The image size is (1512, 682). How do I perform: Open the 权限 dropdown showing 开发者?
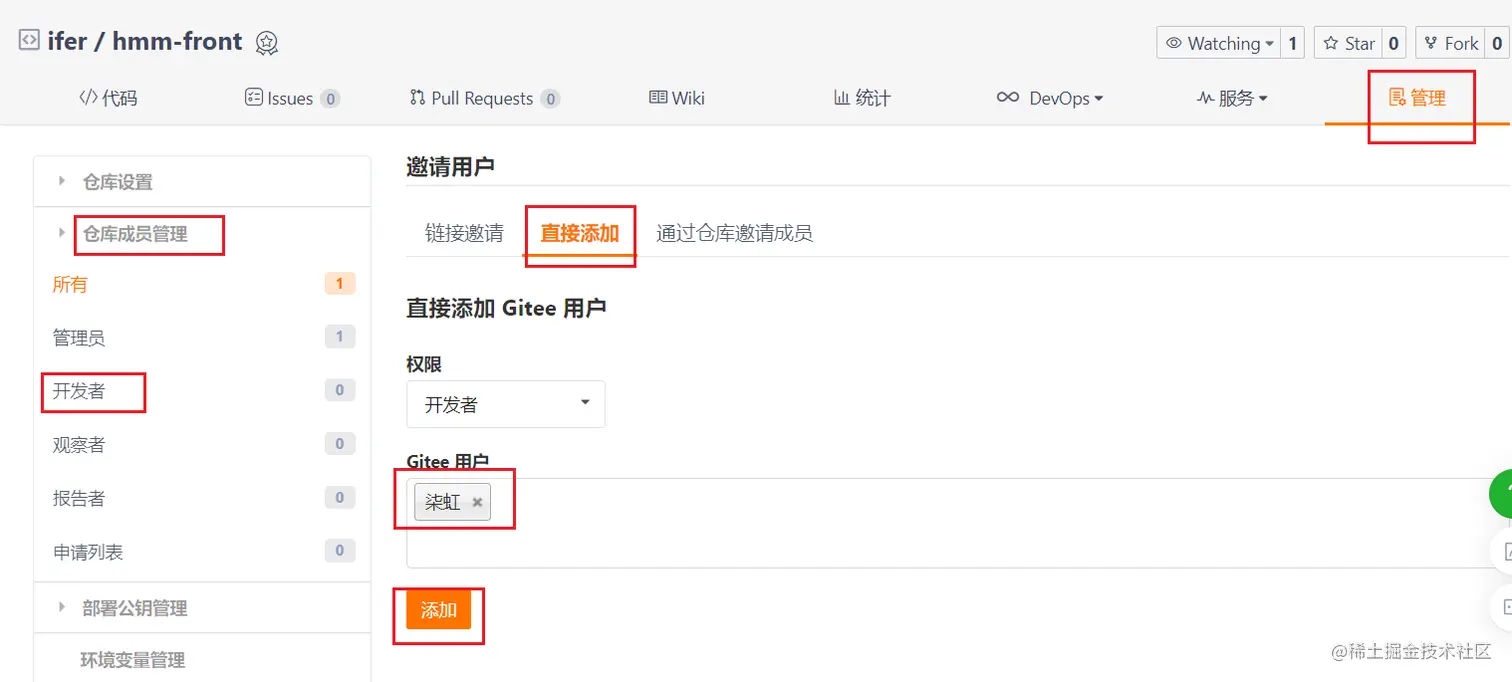coord(506,404)
